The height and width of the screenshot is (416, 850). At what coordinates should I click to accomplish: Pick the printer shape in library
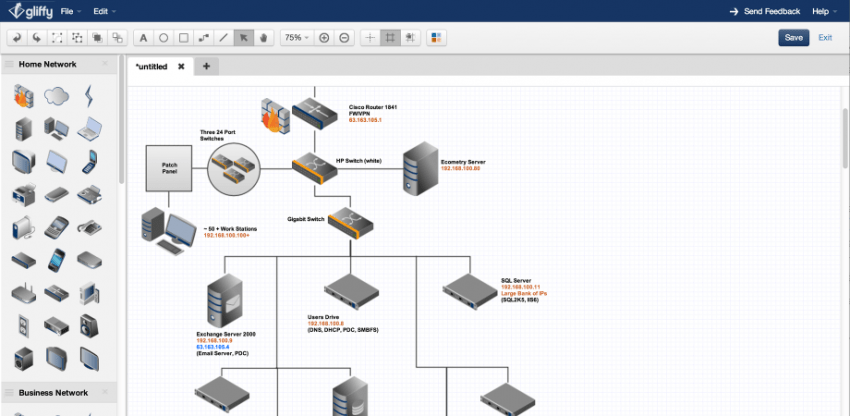[x=23, y=194]
